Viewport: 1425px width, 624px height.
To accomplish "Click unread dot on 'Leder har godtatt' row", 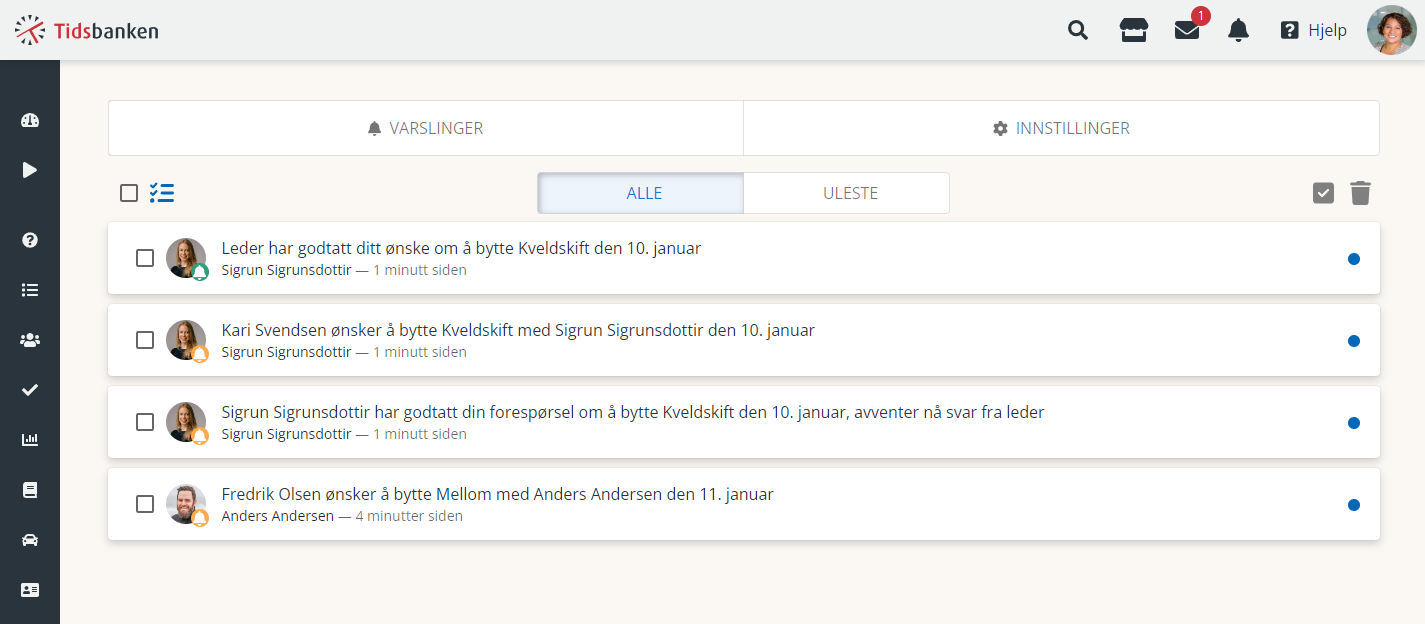I will point(1354,259).
